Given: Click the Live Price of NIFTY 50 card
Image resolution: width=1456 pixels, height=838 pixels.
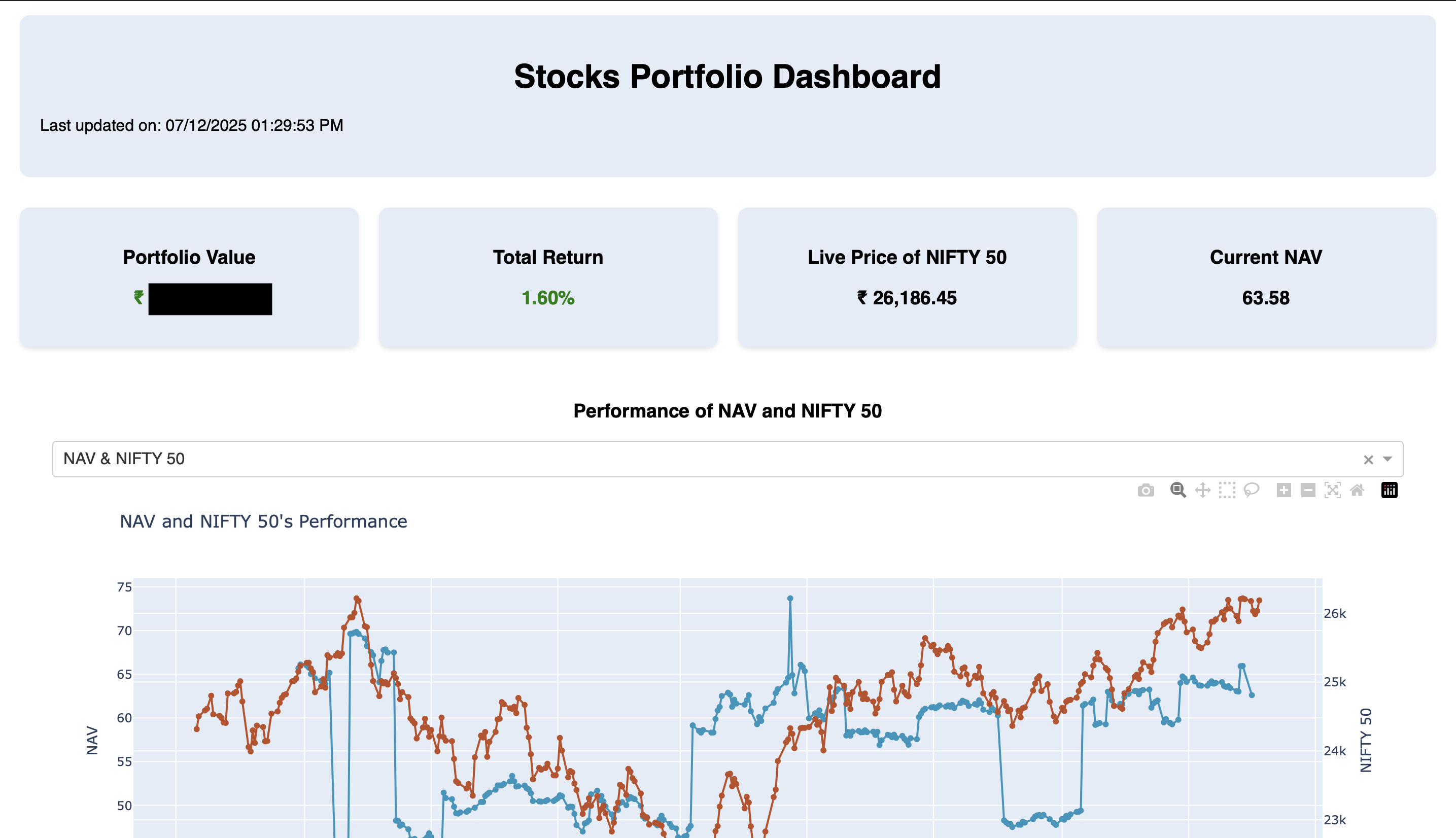Looking at the screenshot, I should click(907, 277).
